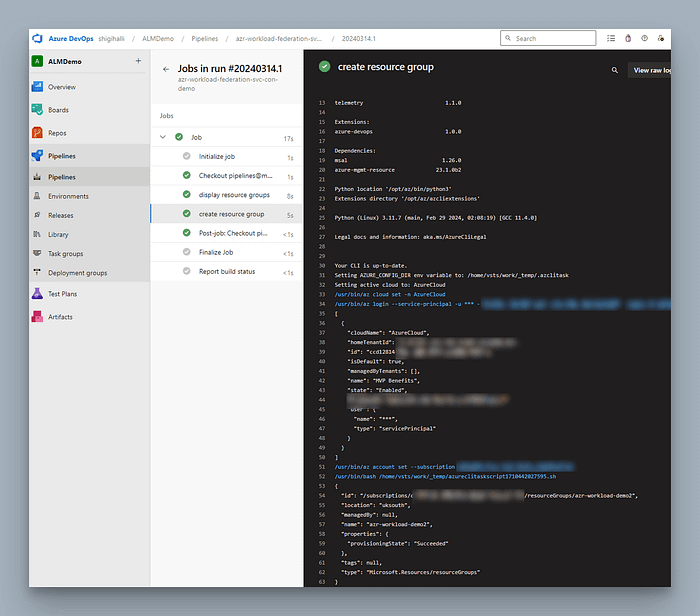Open the Repos section icon

(x=38, y=133)
